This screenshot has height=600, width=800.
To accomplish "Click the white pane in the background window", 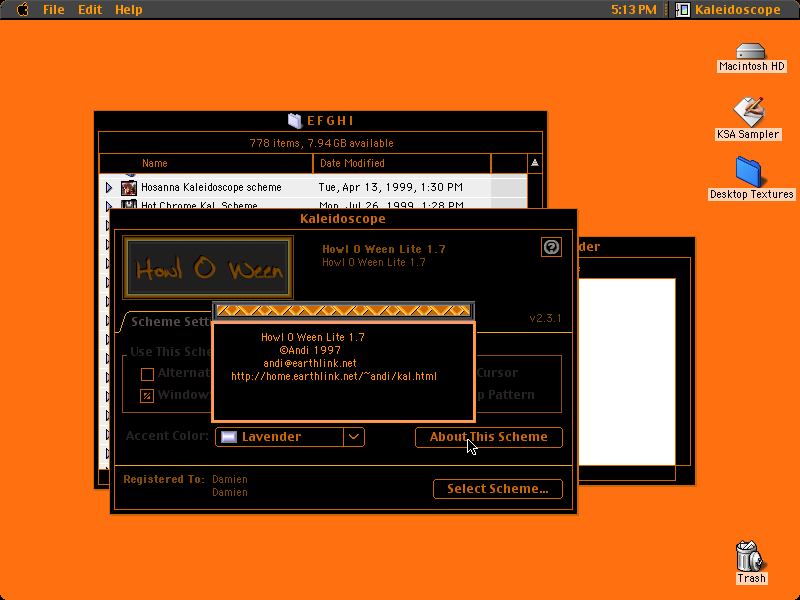I will click(627, 372).
